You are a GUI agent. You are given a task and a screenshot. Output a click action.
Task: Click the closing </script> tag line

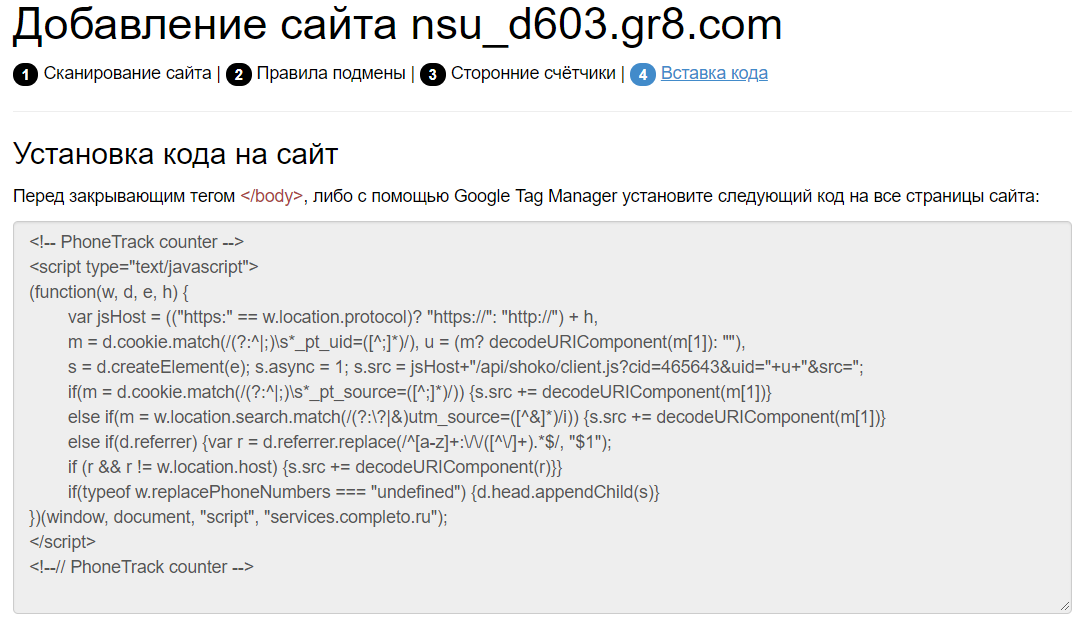tap(63, 542)
